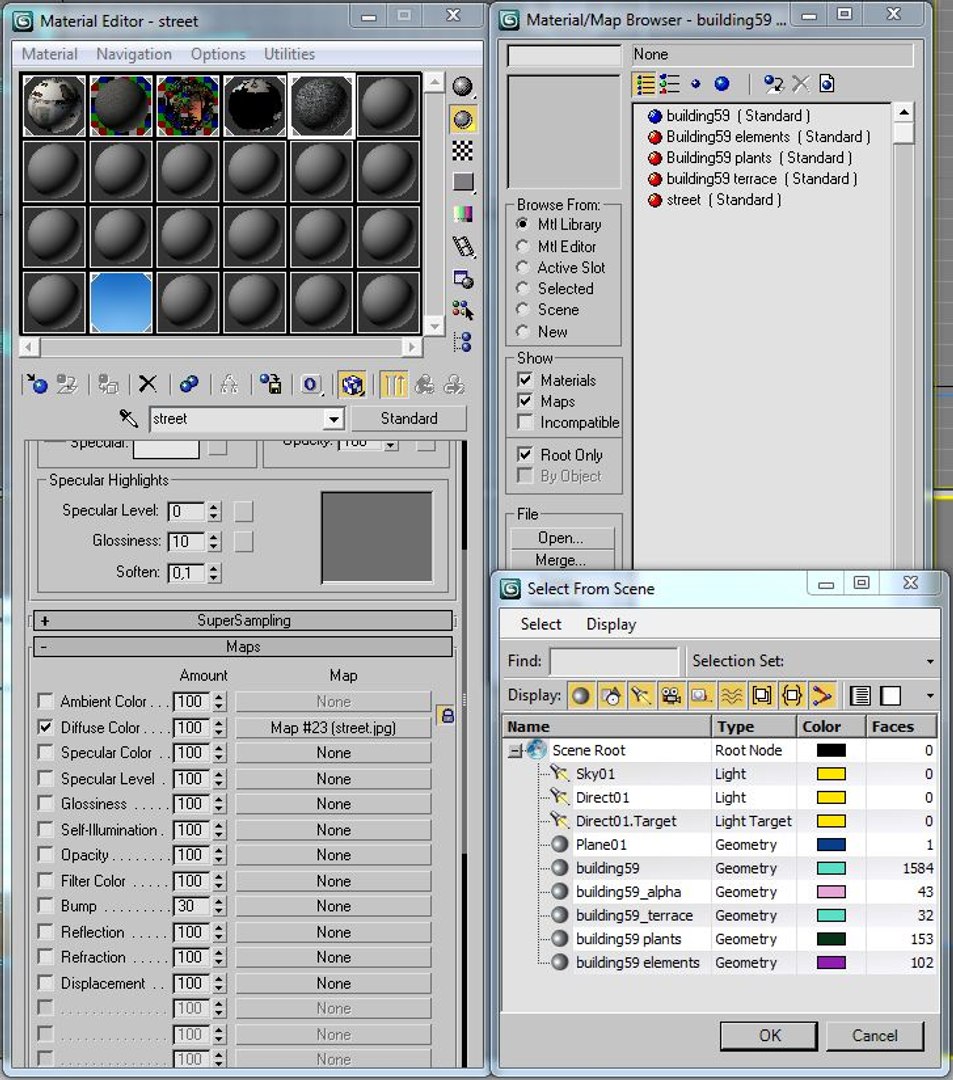953x1080 pixels.
Task: Click Map #23 (street.jpg) diffuse button
Action: point(333,727)
